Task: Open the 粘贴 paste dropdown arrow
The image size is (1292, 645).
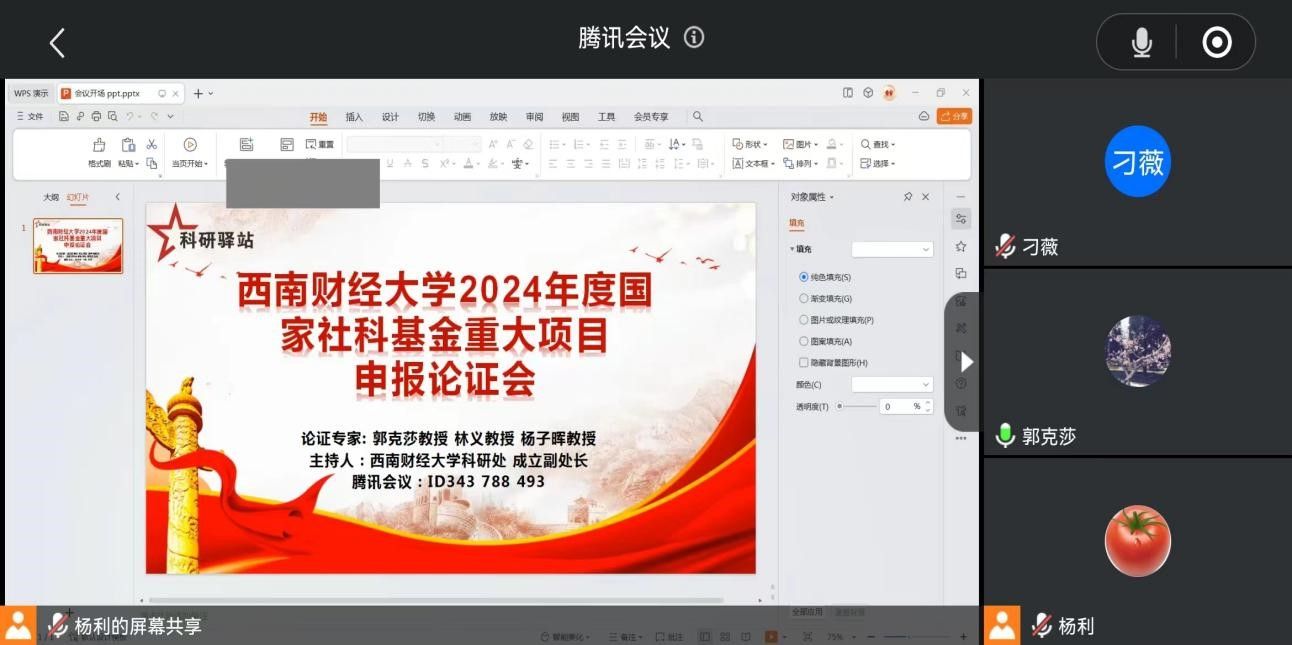Action: 139,163
